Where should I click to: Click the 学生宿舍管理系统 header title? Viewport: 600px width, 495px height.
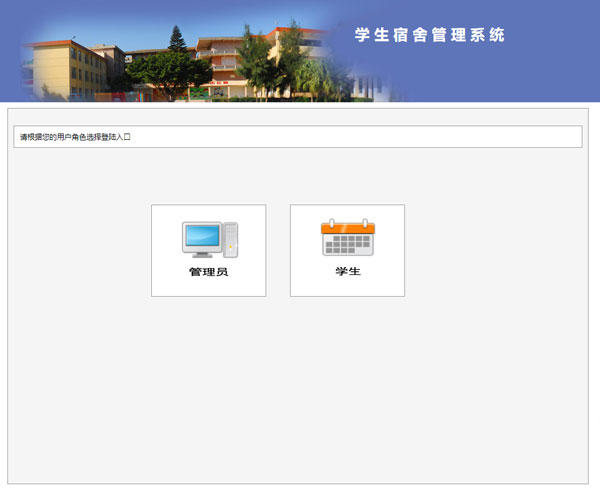pos(429,35)
